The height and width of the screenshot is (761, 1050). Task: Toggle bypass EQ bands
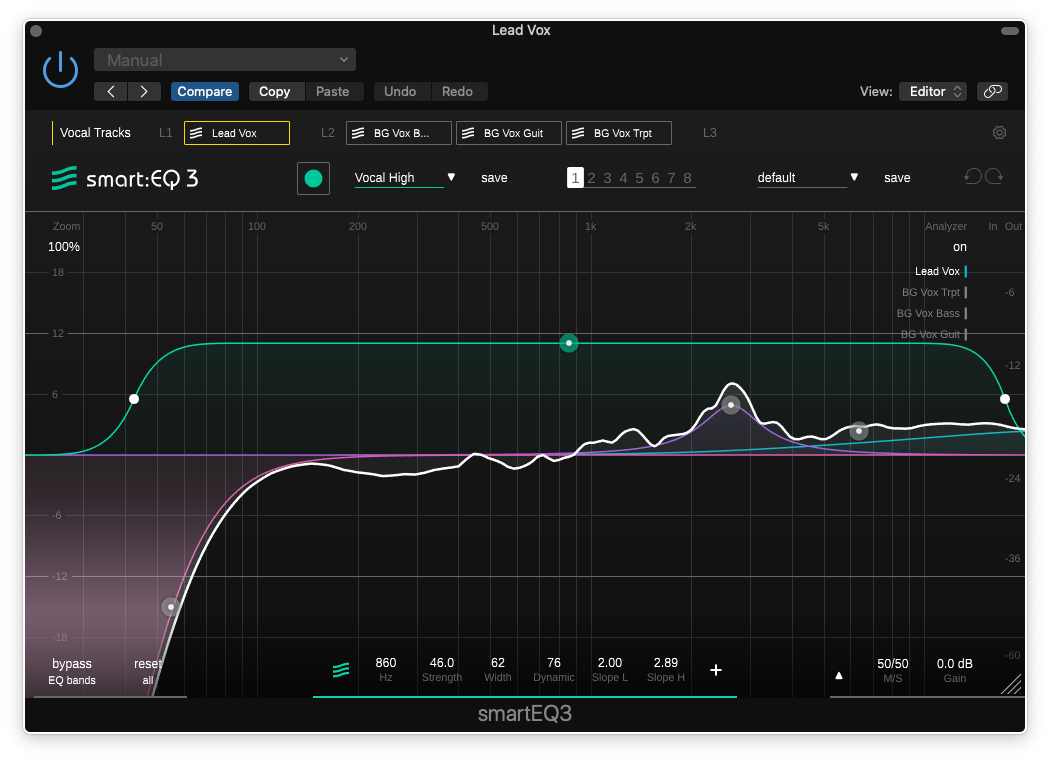coord(72,671)
